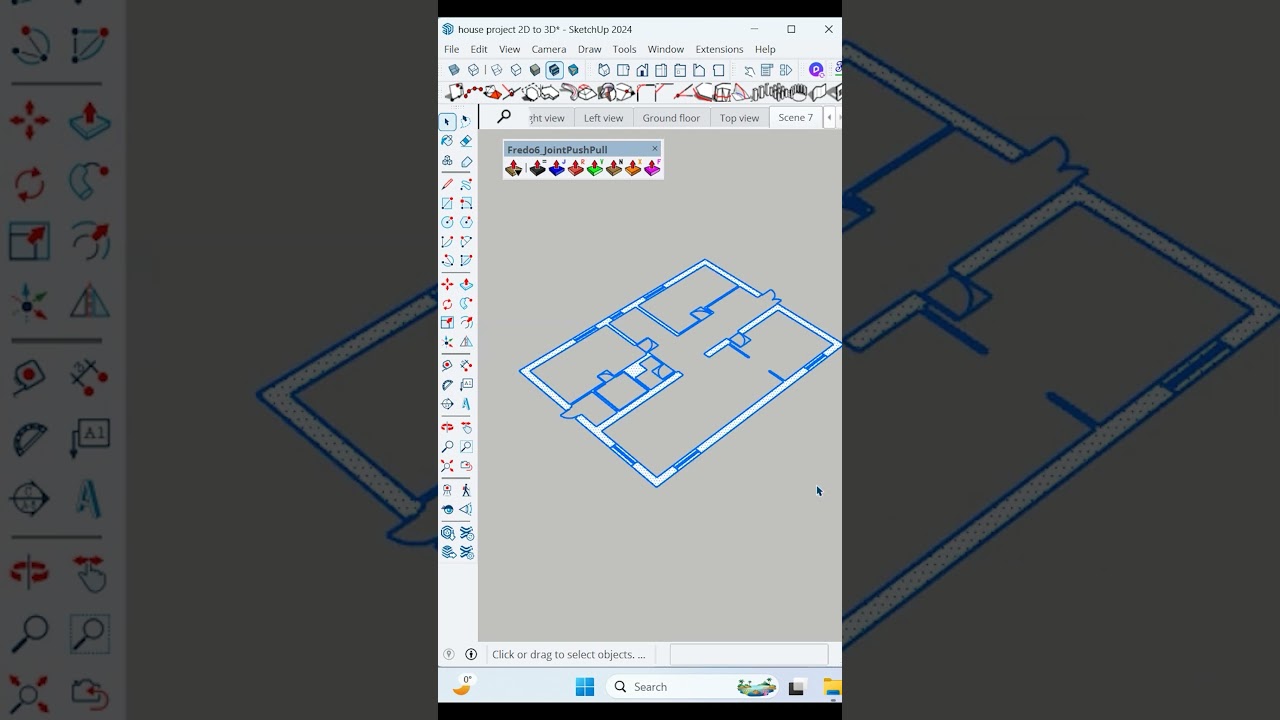
Task: Activate the Move tool
Action: [x=447, y=285]
